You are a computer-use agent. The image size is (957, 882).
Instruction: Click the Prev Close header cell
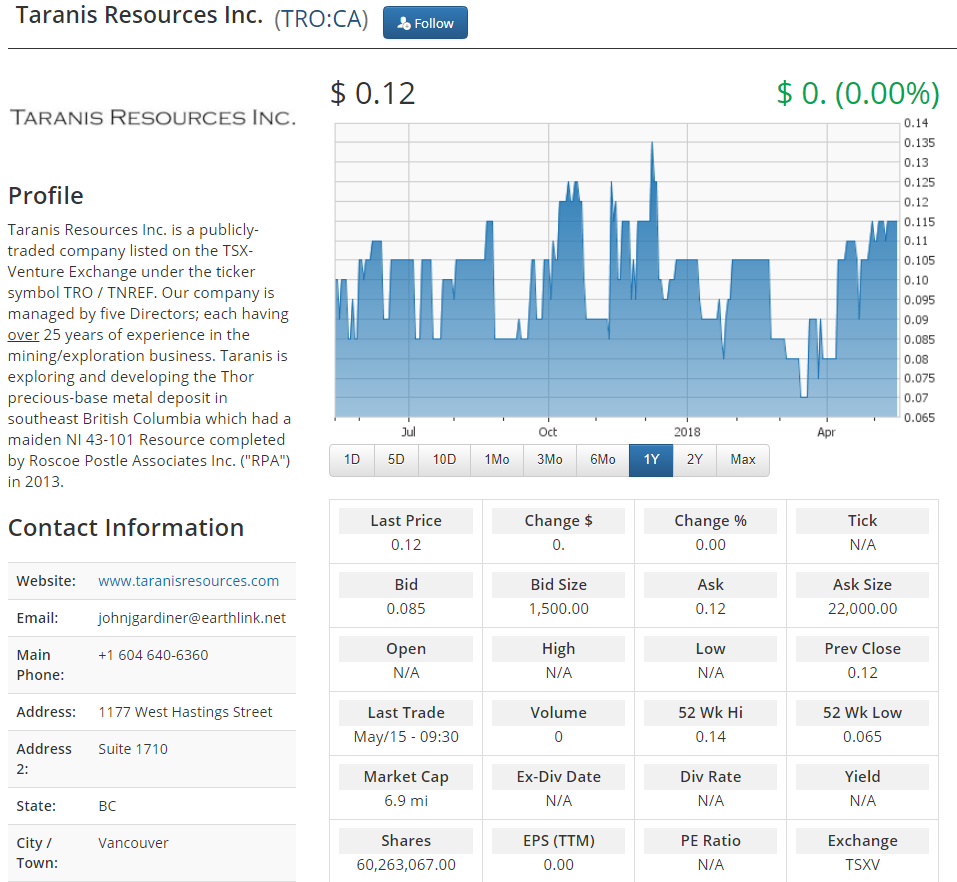862,649
